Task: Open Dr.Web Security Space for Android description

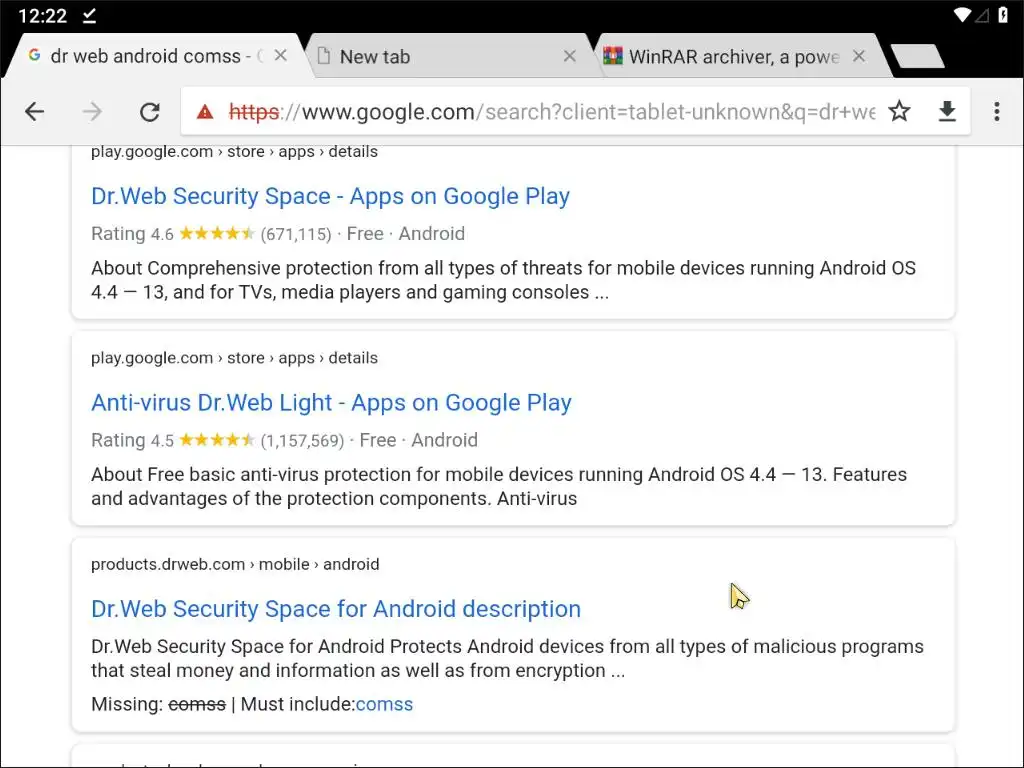Action: pos(335,609)
